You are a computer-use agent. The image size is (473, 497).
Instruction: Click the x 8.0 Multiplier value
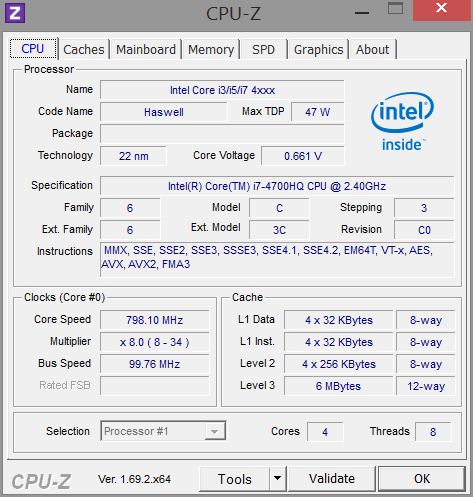click(155, 342)
